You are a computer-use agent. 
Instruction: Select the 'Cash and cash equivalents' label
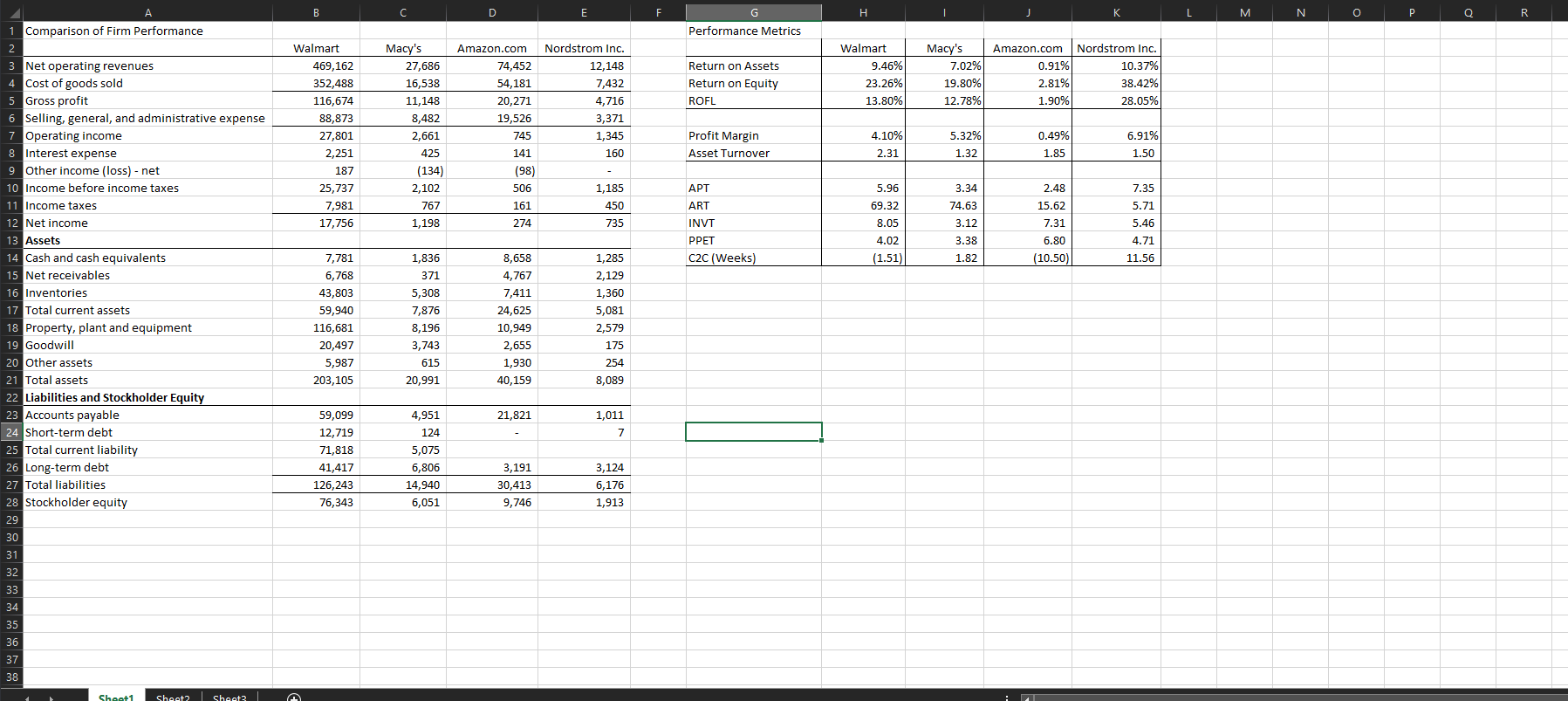147,258
